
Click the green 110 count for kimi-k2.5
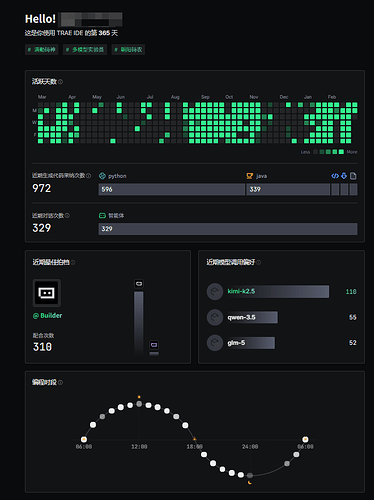coord(351,292)
